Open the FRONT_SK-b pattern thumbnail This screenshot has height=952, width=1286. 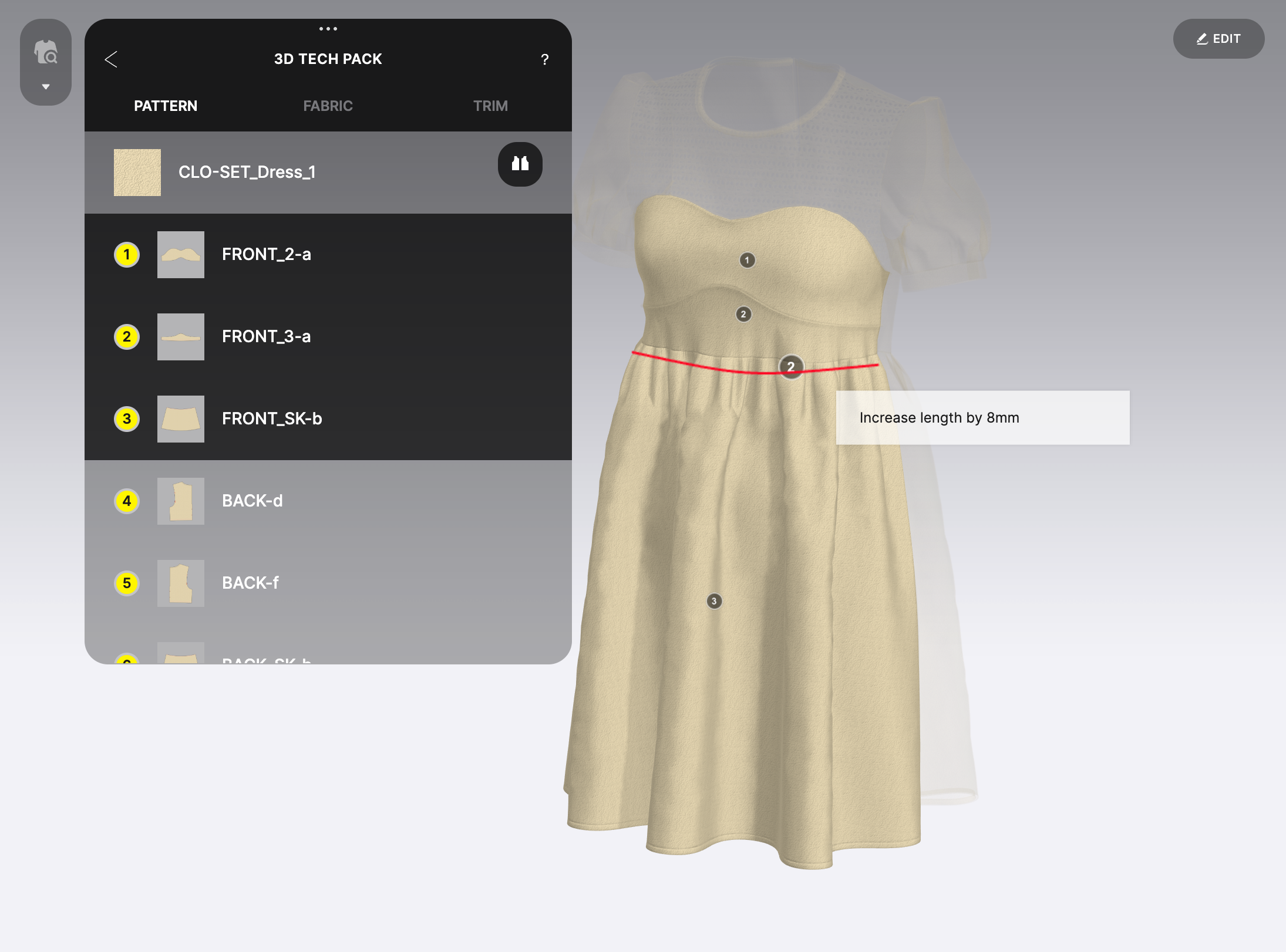coord(180,418)
